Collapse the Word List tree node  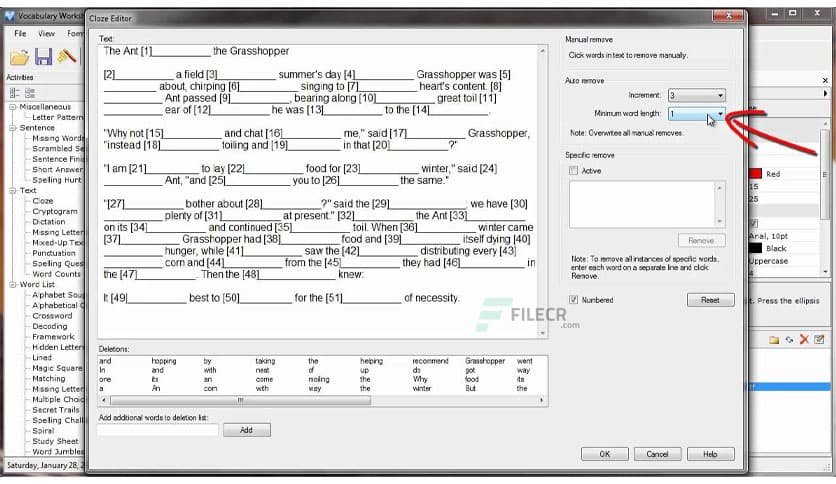tap(12, 285)
